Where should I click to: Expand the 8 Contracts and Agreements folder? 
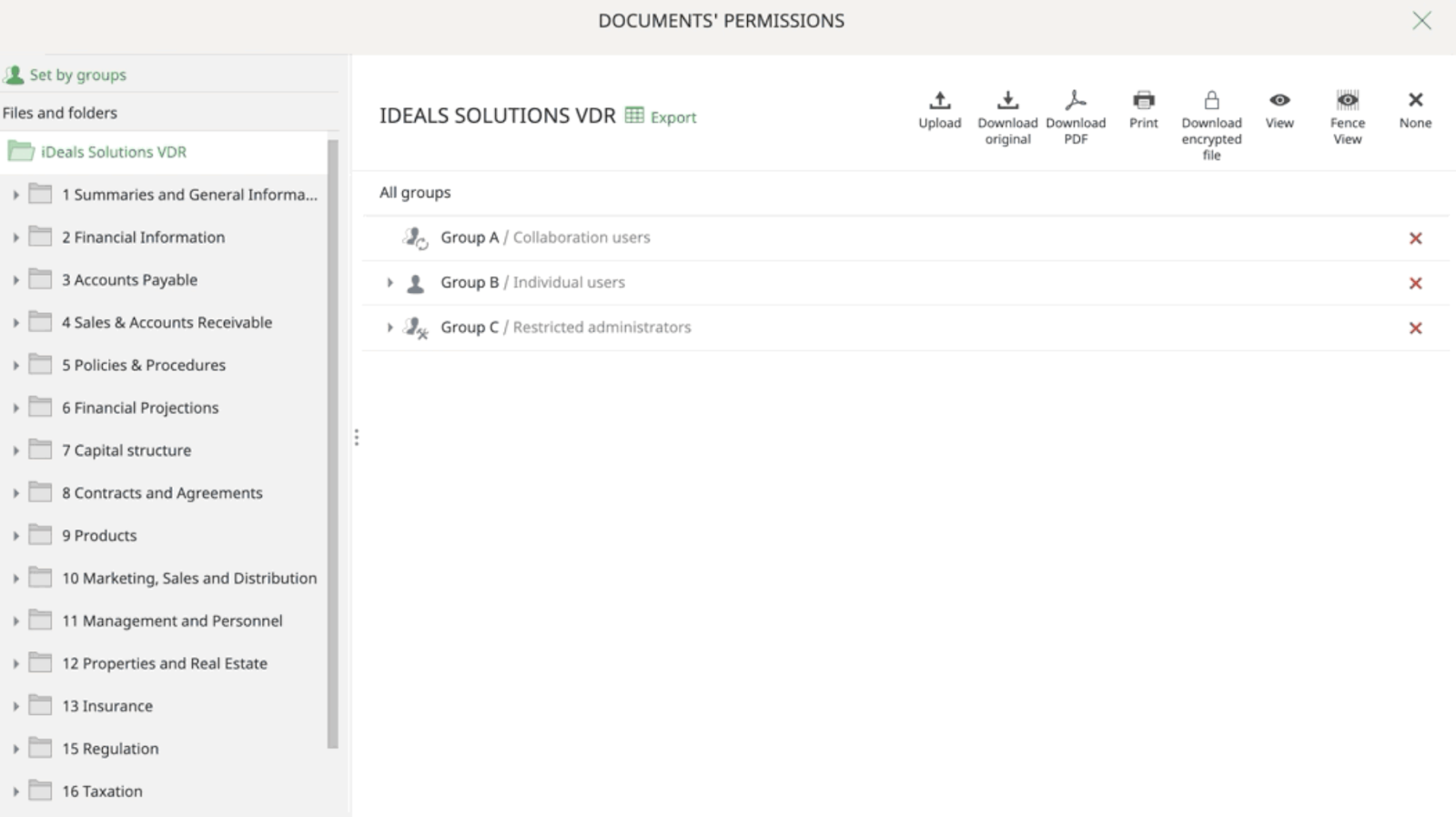(15, 493)
